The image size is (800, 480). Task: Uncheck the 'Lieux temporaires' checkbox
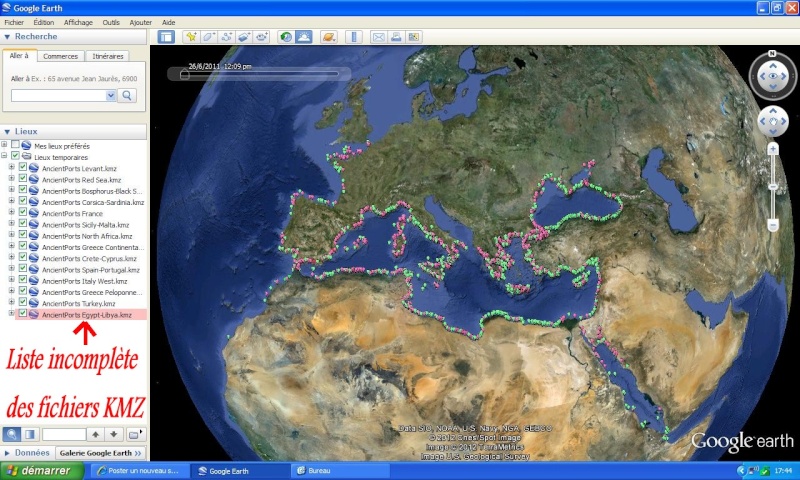(x=15, y=156)
